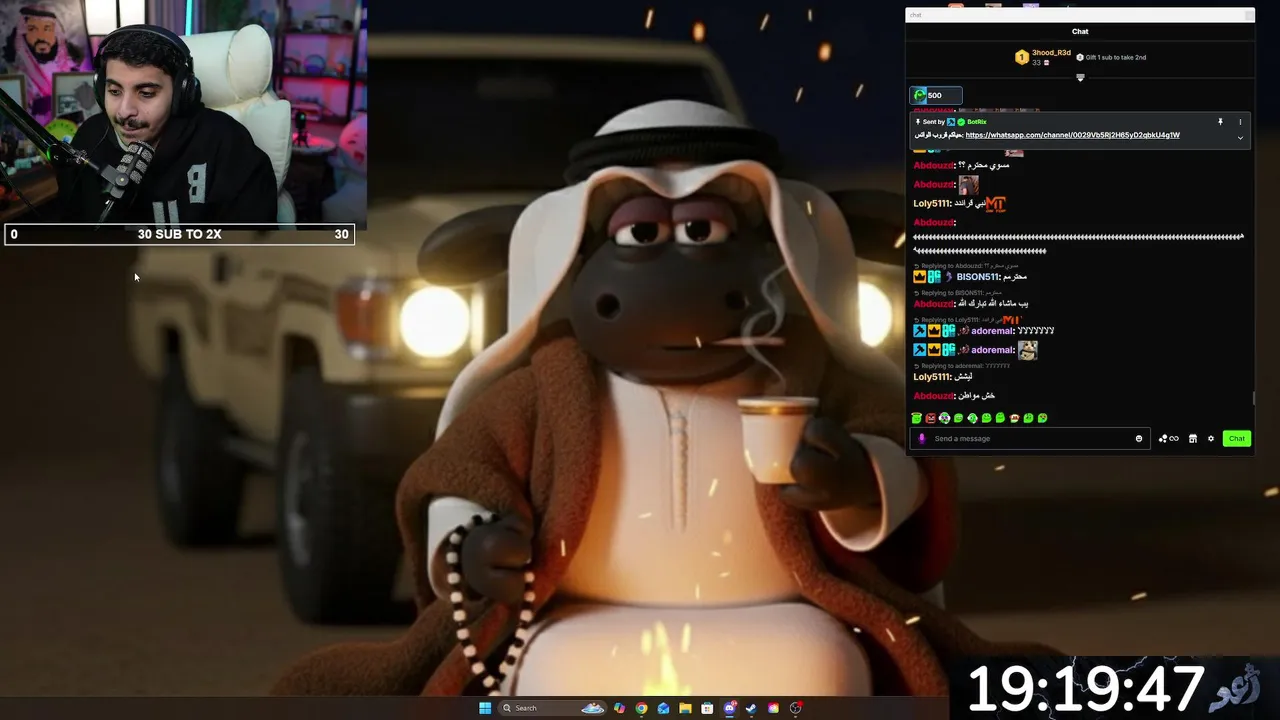Collapse the gift leaderboard arrow

[x=1080, y=77]
